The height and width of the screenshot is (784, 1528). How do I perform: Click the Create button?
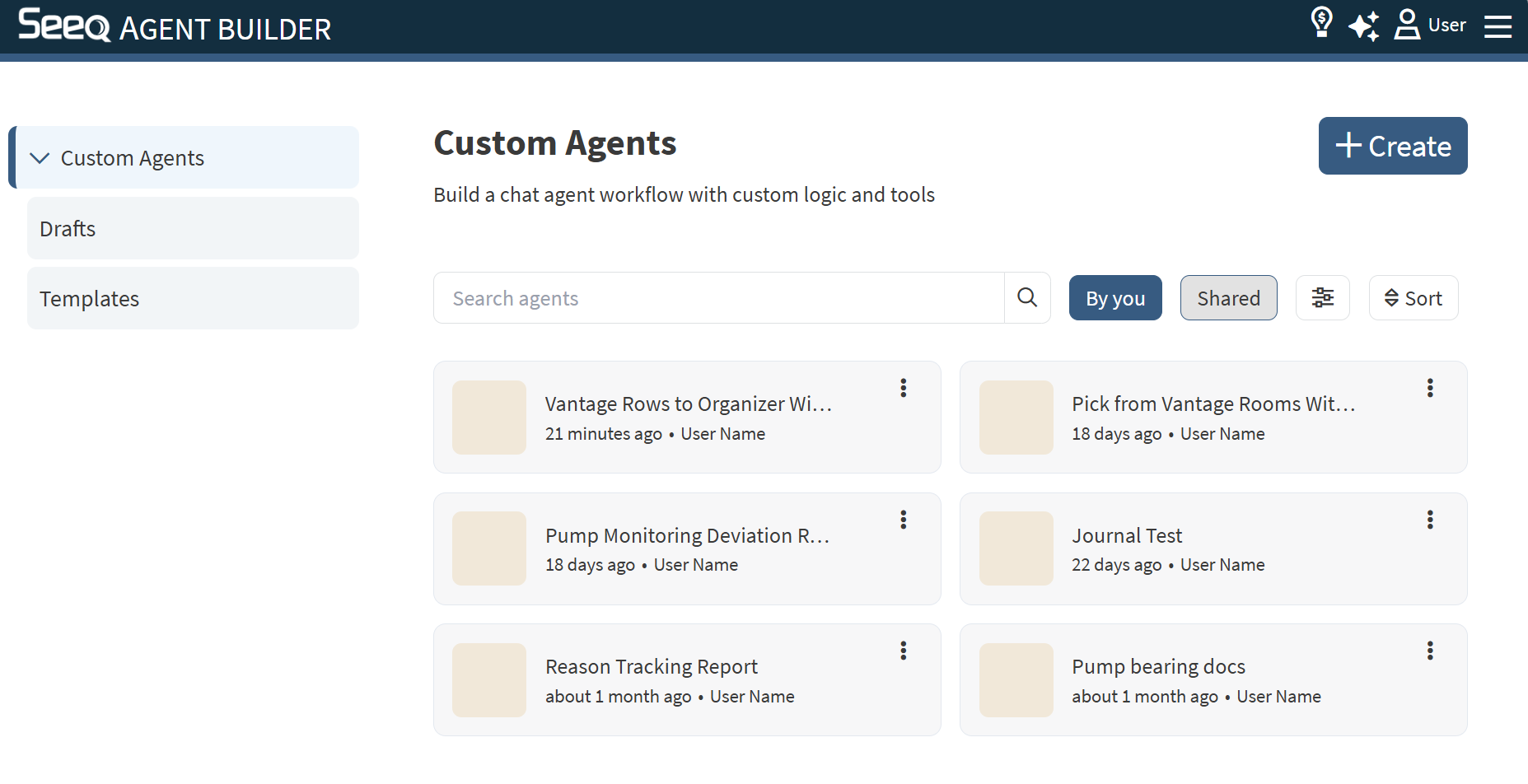point(1392,146)
